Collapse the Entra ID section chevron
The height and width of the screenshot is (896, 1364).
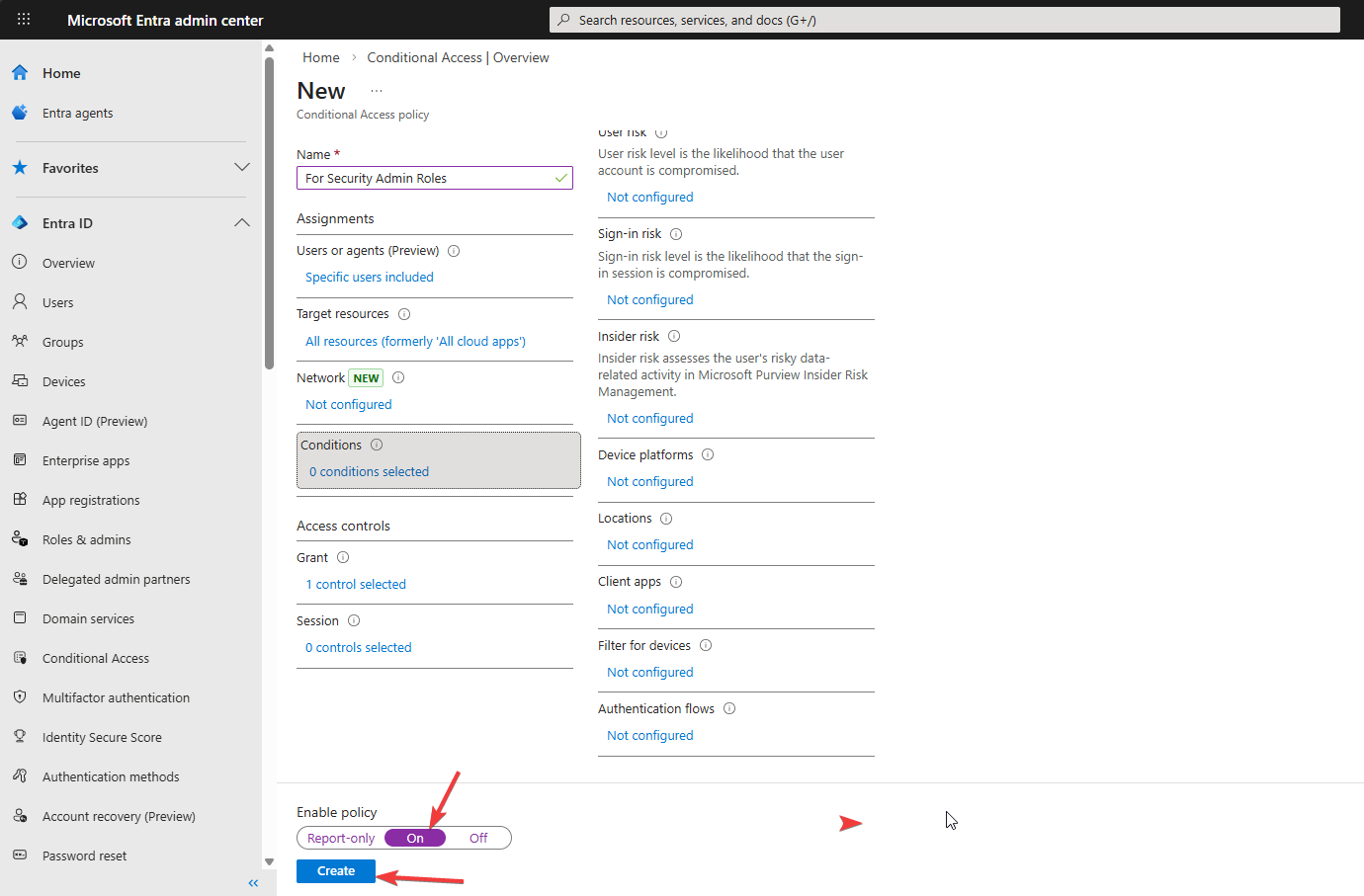242,222
